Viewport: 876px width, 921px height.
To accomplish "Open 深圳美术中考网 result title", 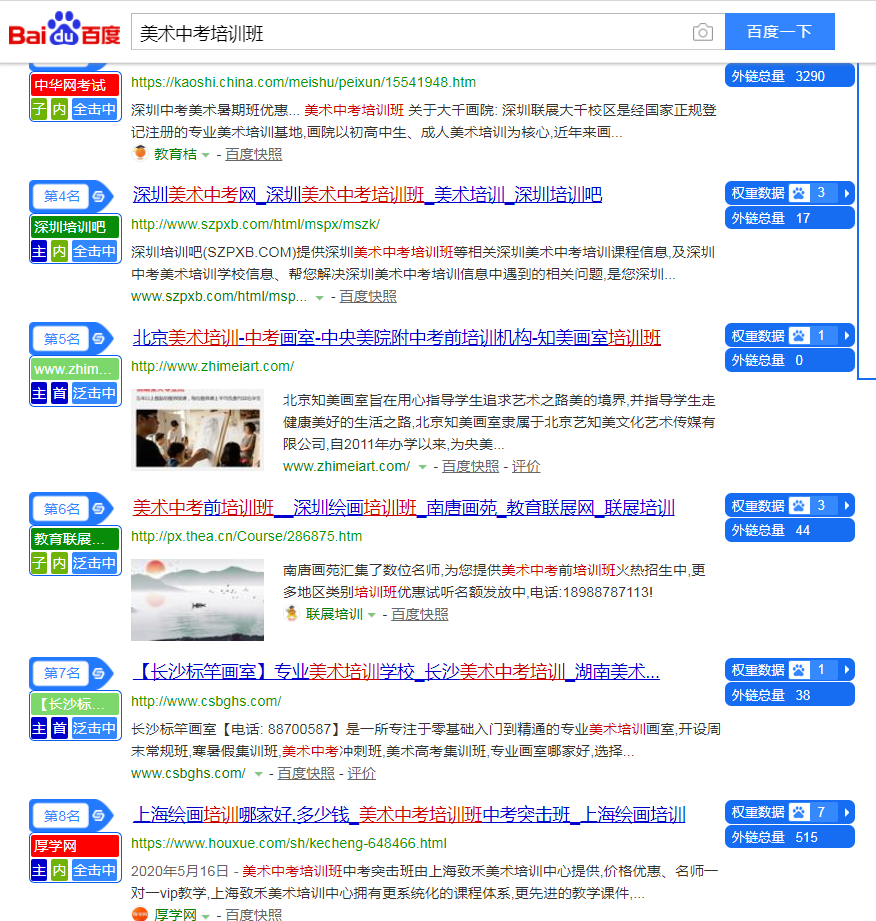I will point(367,194).
